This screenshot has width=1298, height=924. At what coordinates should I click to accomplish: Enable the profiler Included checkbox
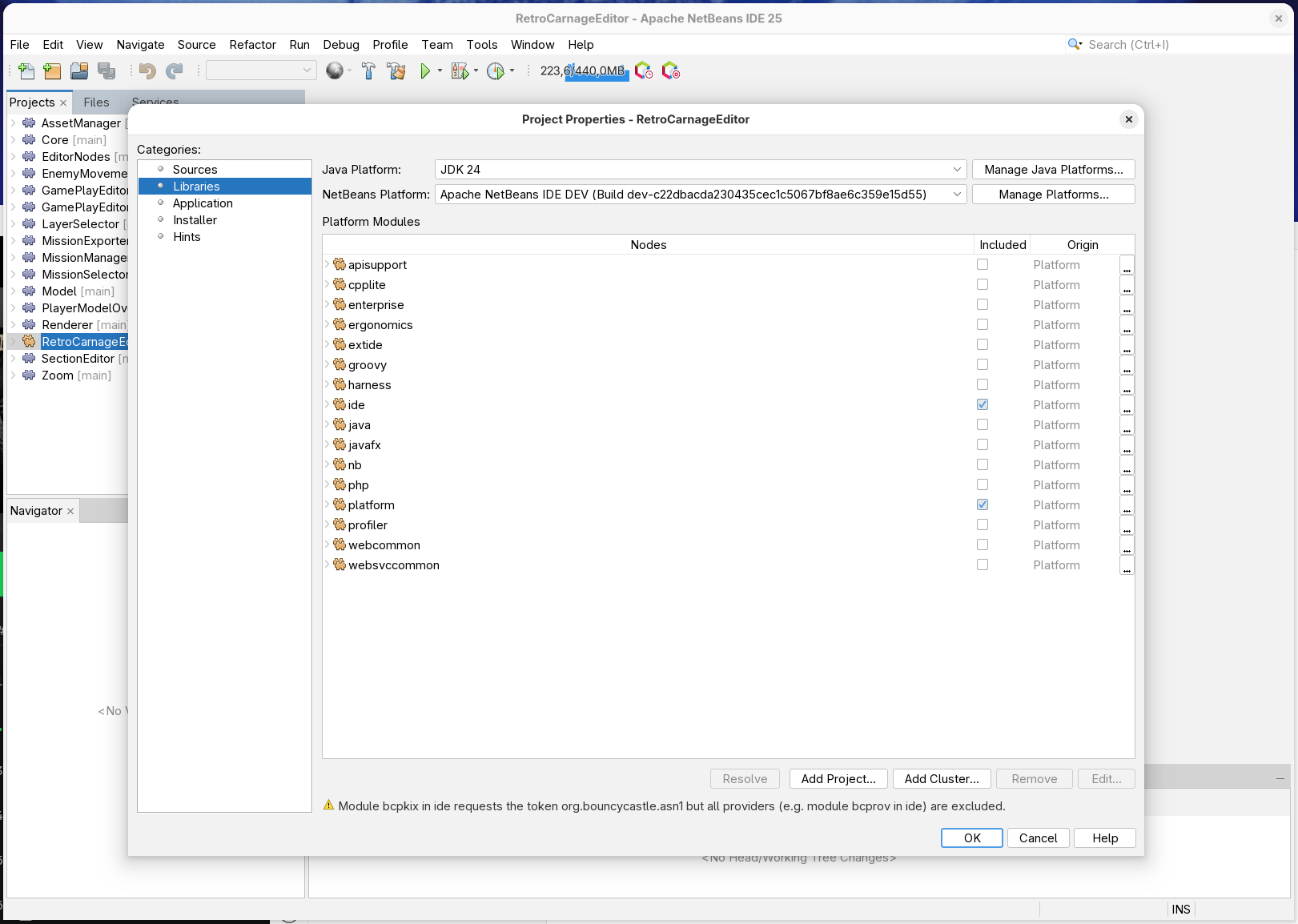983,524
